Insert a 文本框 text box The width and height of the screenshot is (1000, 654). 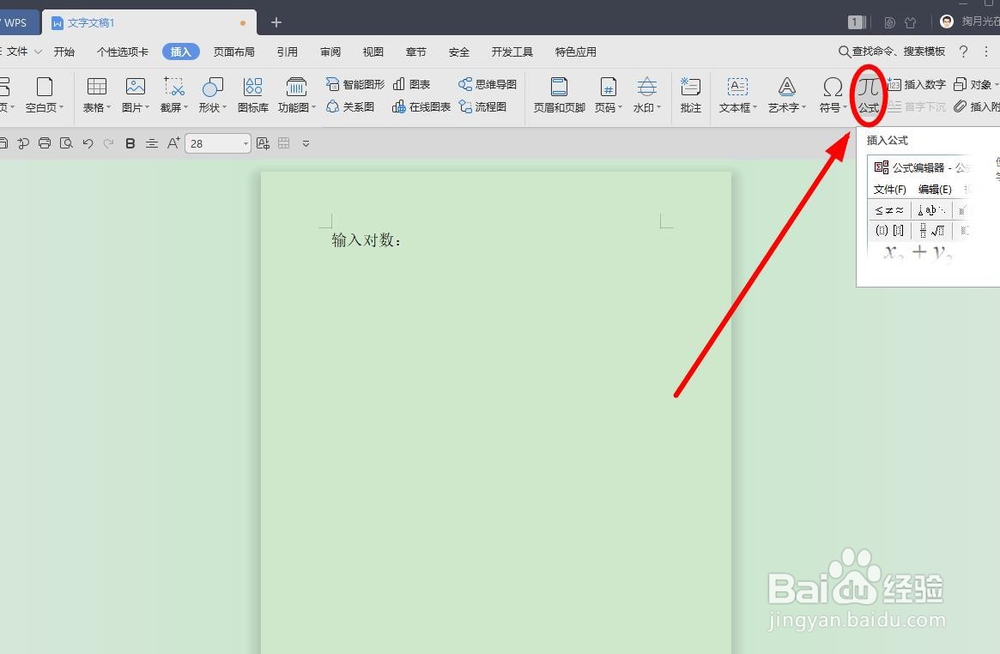[x=738, y=94]
